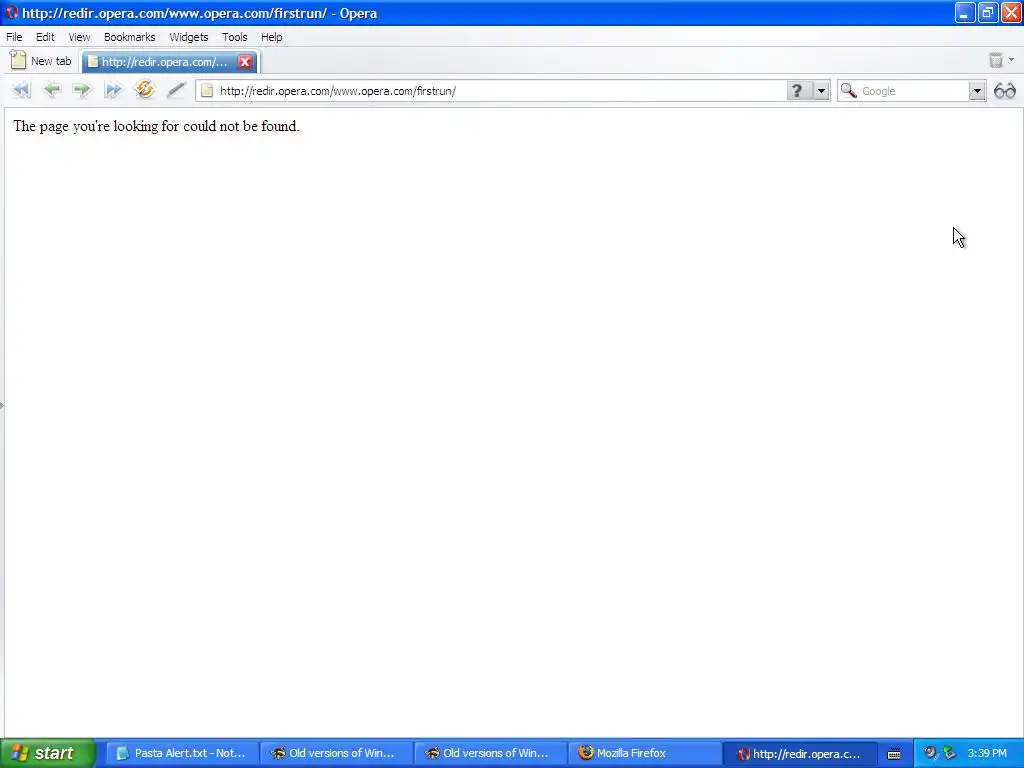
Task: Click the keyboard icon in taskbar
Action: click(894, 754)
